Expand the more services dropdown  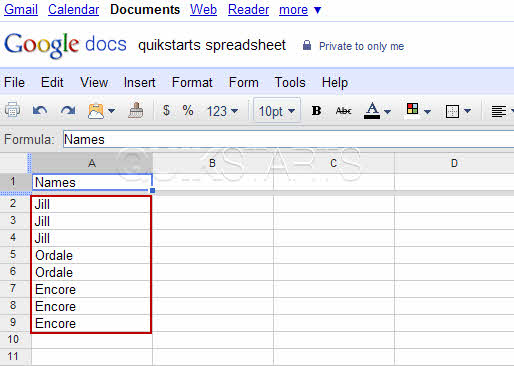tap(300, 9)
